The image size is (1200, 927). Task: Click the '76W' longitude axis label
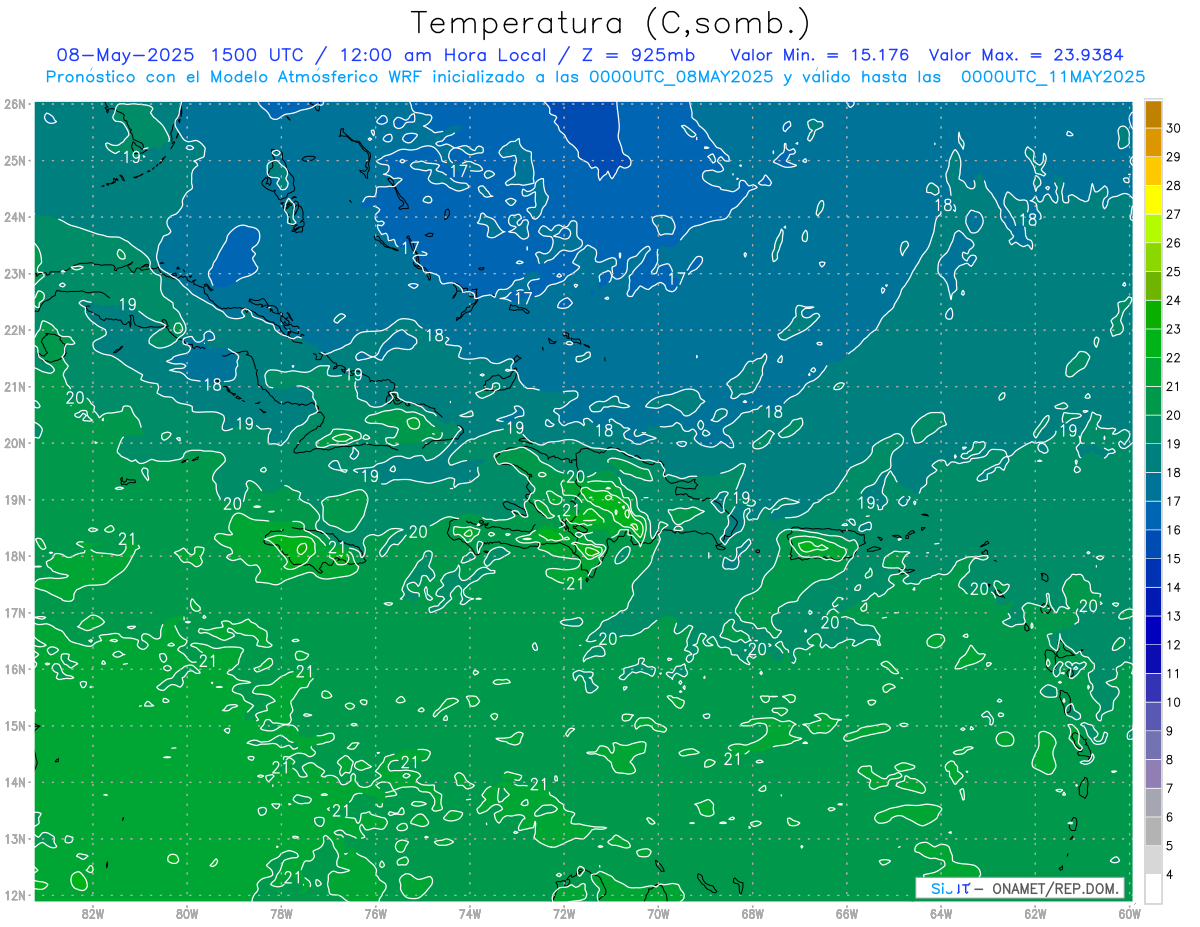(x=375, y=913)
